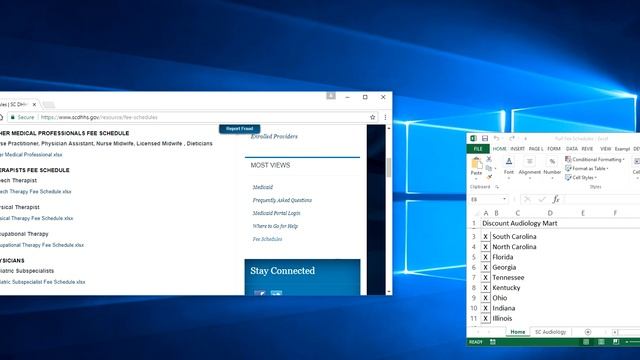
Task: Select the VIEW ribbon tab
Action: (x=606, y=149)
